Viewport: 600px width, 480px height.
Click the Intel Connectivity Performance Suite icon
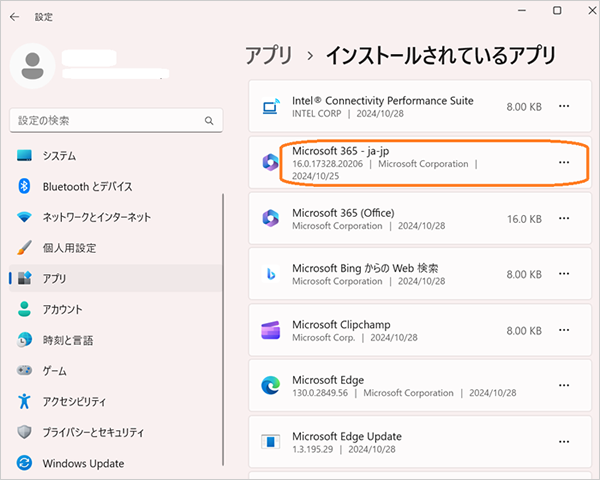click(271, 106)
